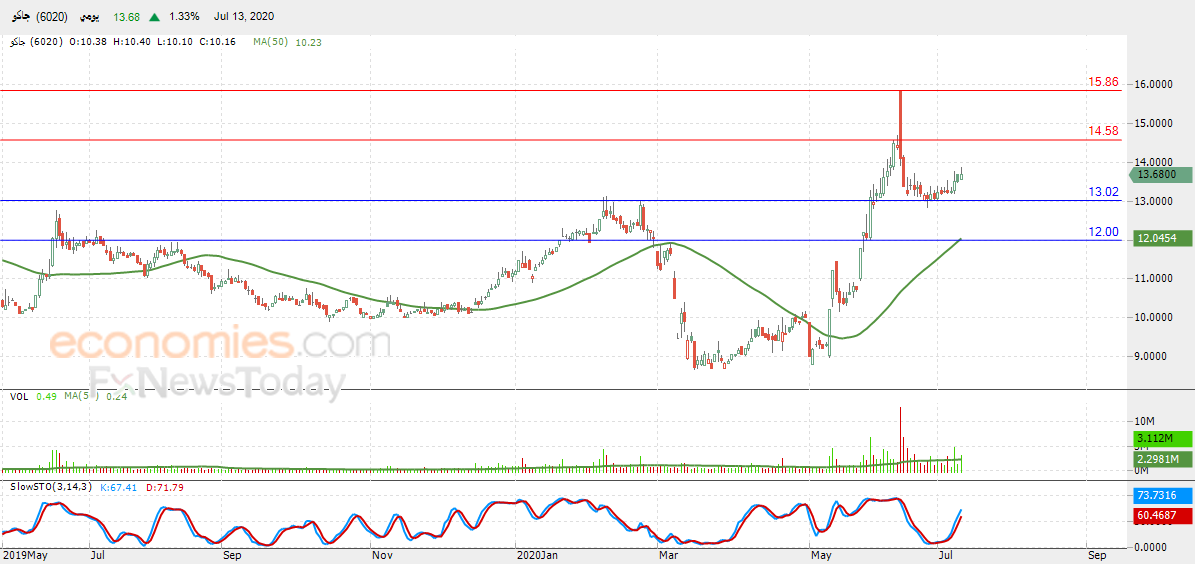Viewport: 1195px width, 564px height.
Task: Click the 16.0000 price axis label
Action: [x=1152, y=85]
